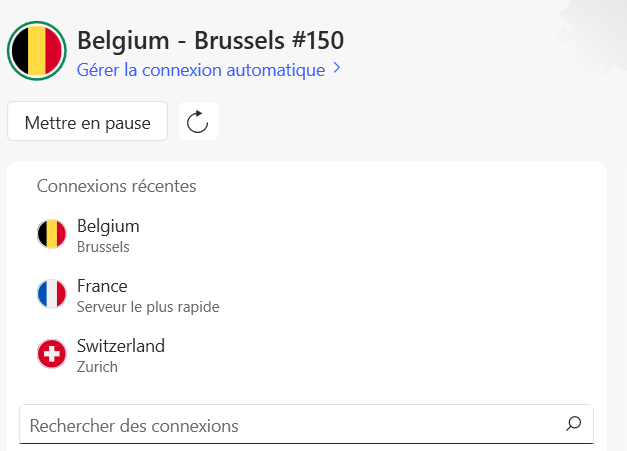
Task: Click the Belgium flag in recent connections
Action: coord(52,234)
